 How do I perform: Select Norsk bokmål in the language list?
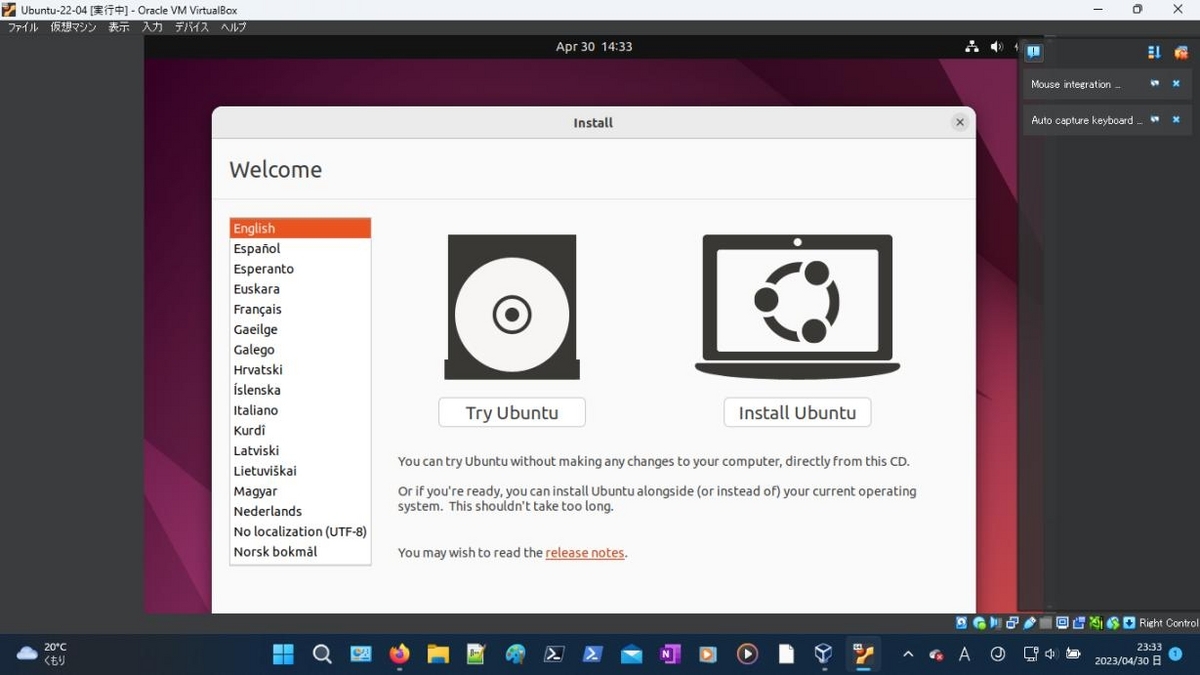pos(300,551)
